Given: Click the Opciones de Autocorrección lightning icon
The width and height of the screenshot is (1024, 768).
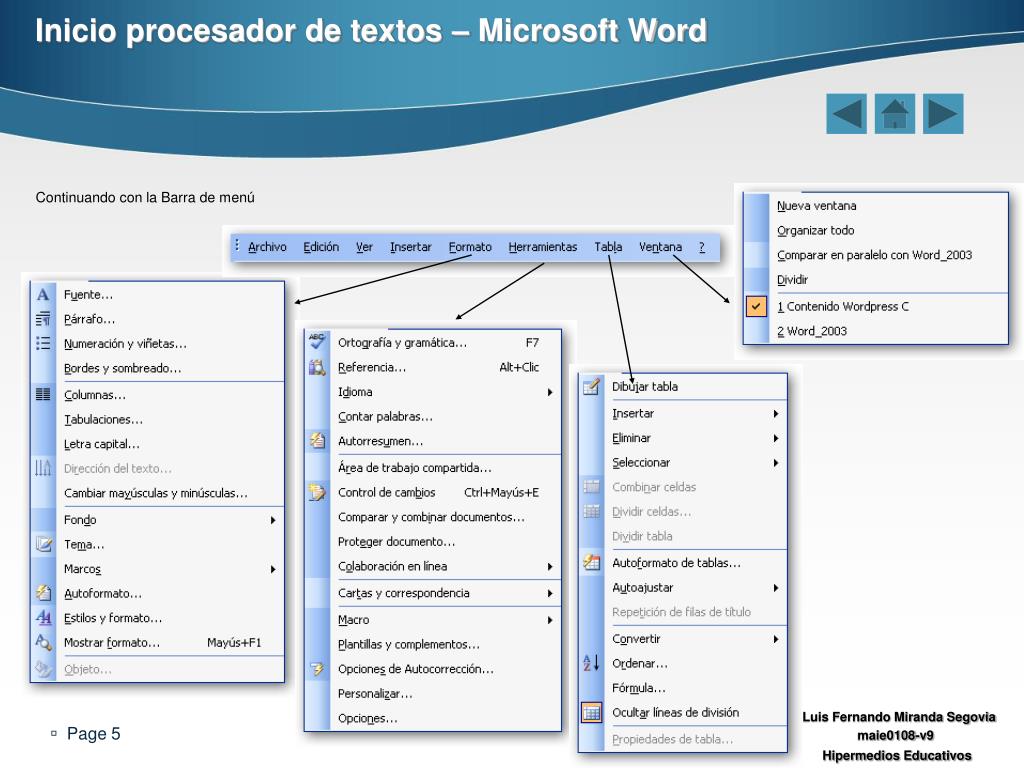Looking at the screenshot, I should tap(317, 669).
